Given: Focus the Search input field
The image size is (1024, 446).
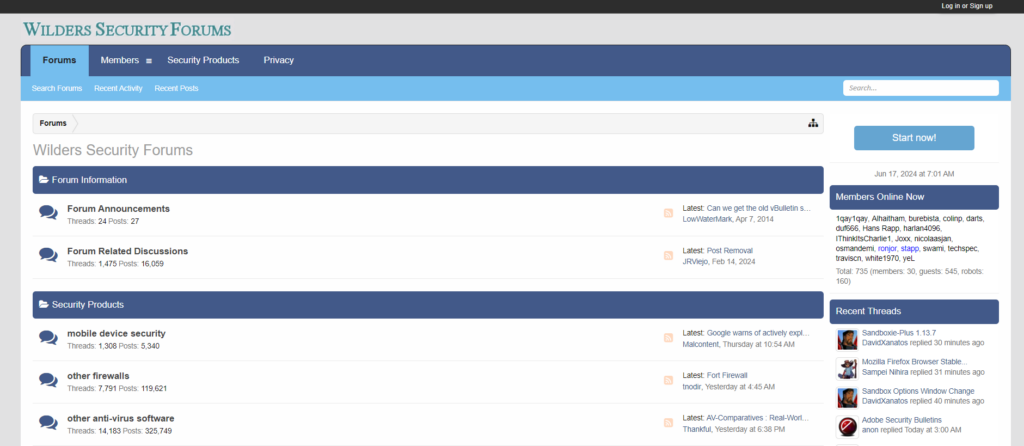Looking at the screenshot, I should click(920, 88).
